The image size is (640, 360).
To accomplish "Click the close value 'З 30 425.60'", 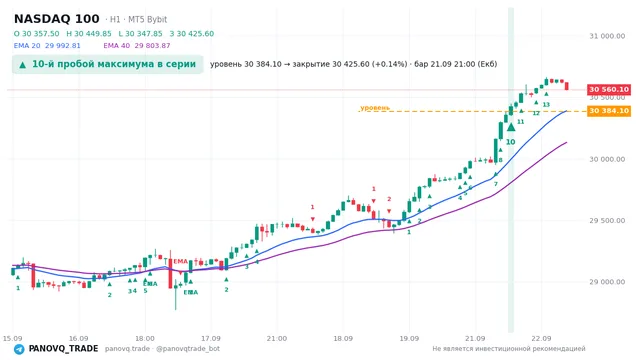I will (x=191, y=33).
